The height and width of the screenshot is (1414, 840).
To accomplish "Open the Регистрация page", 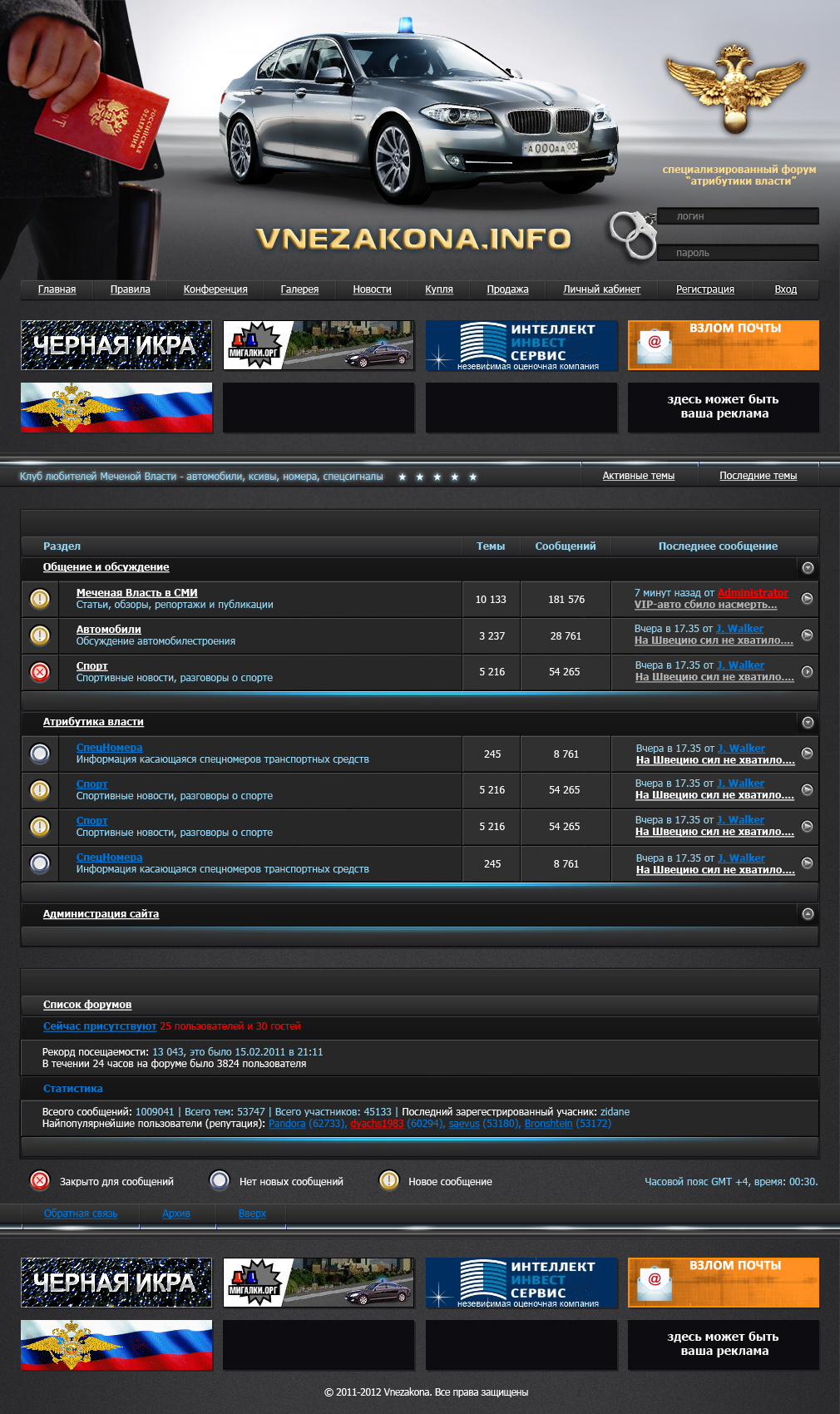I will (x=705, y=289).
